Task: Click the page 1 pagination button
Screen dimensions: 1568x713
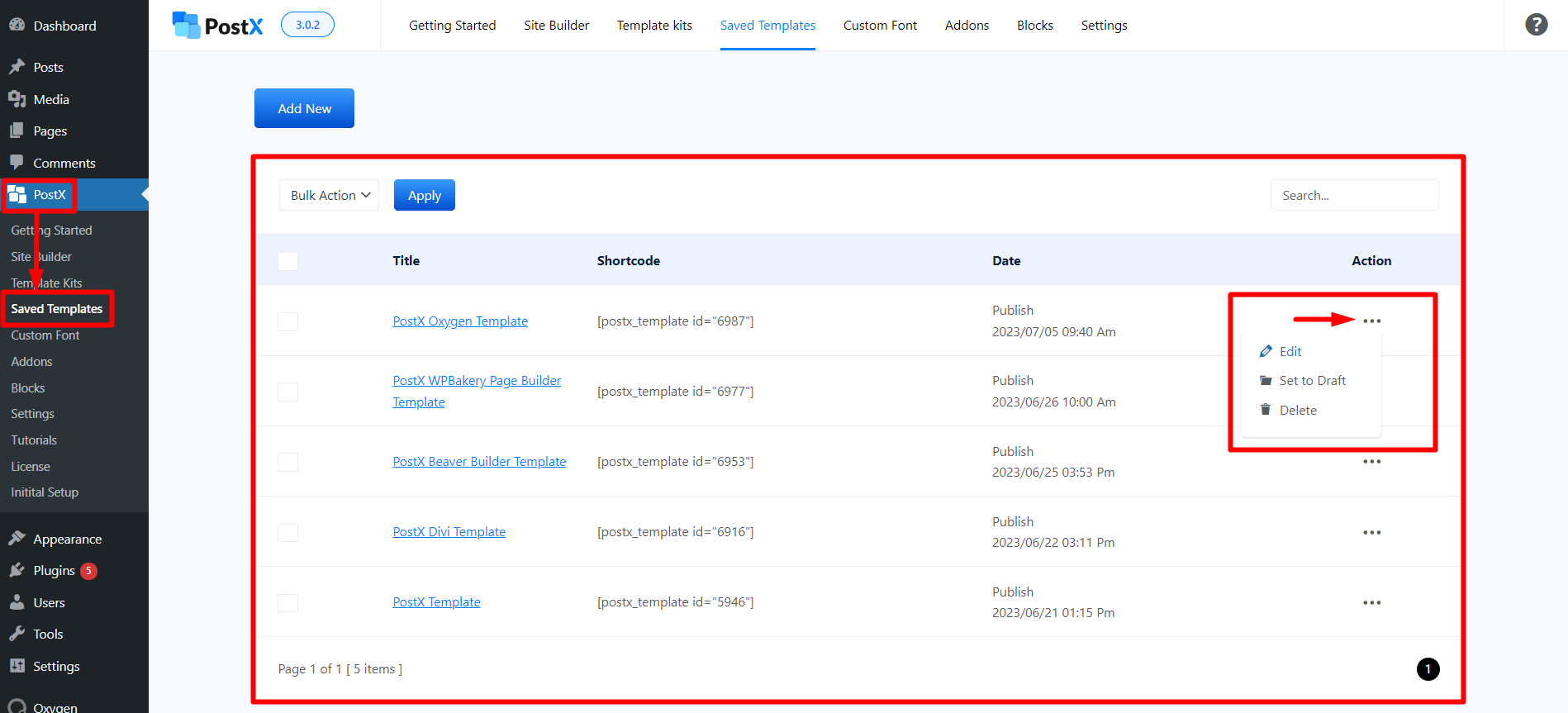Action: [1428, 668]
